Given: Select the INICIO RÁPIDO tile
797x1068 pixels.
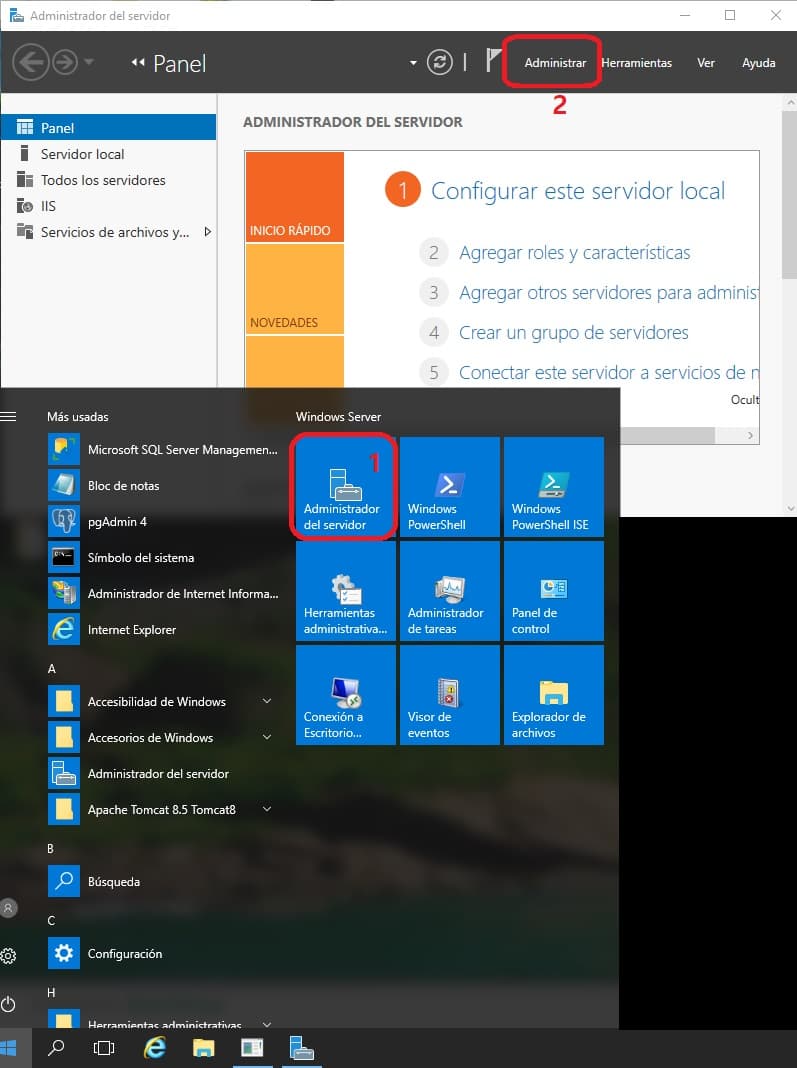Looking at the screenshot, I should pos(294,197).
